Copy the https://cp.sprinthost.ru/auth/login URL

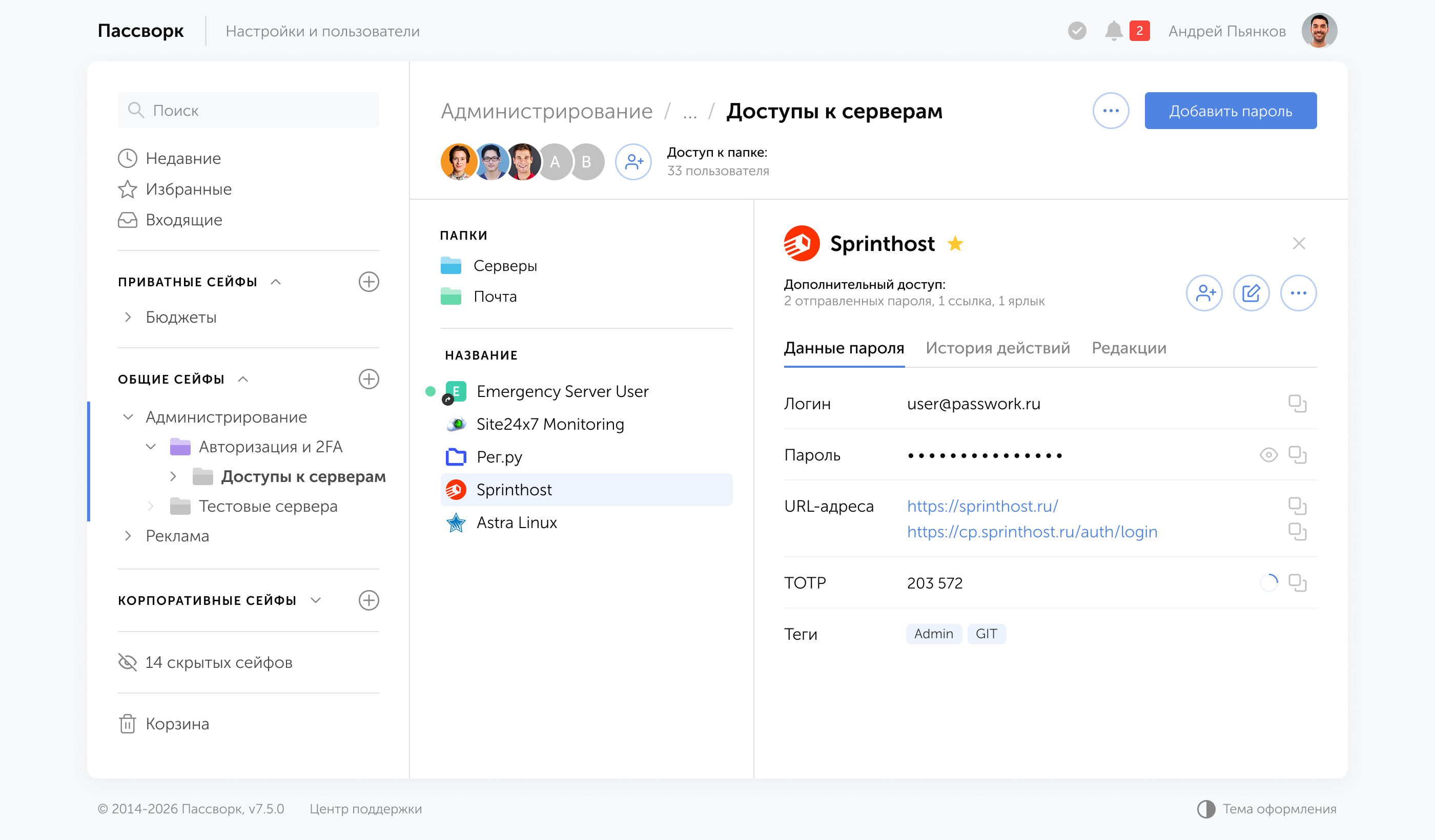pyautogui.click(x=1299, y=531)
